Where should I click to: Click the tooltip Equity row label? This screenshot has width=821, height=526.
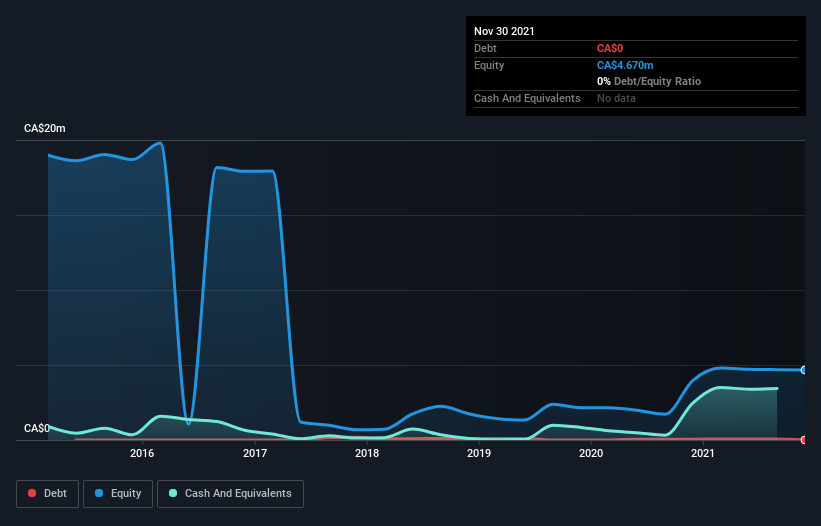point(489,65)
